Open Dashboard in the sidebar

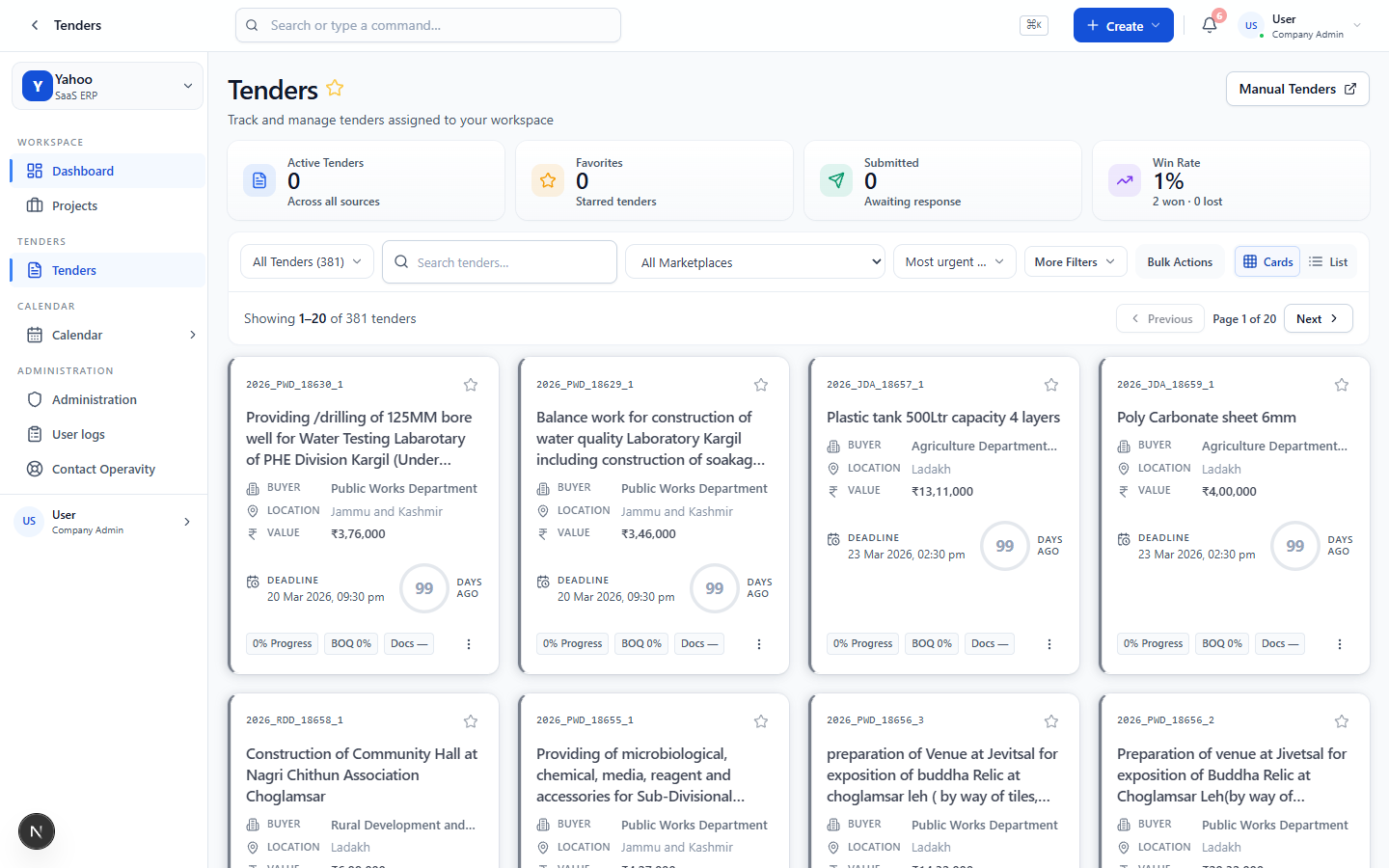click(x=108, y=171)
